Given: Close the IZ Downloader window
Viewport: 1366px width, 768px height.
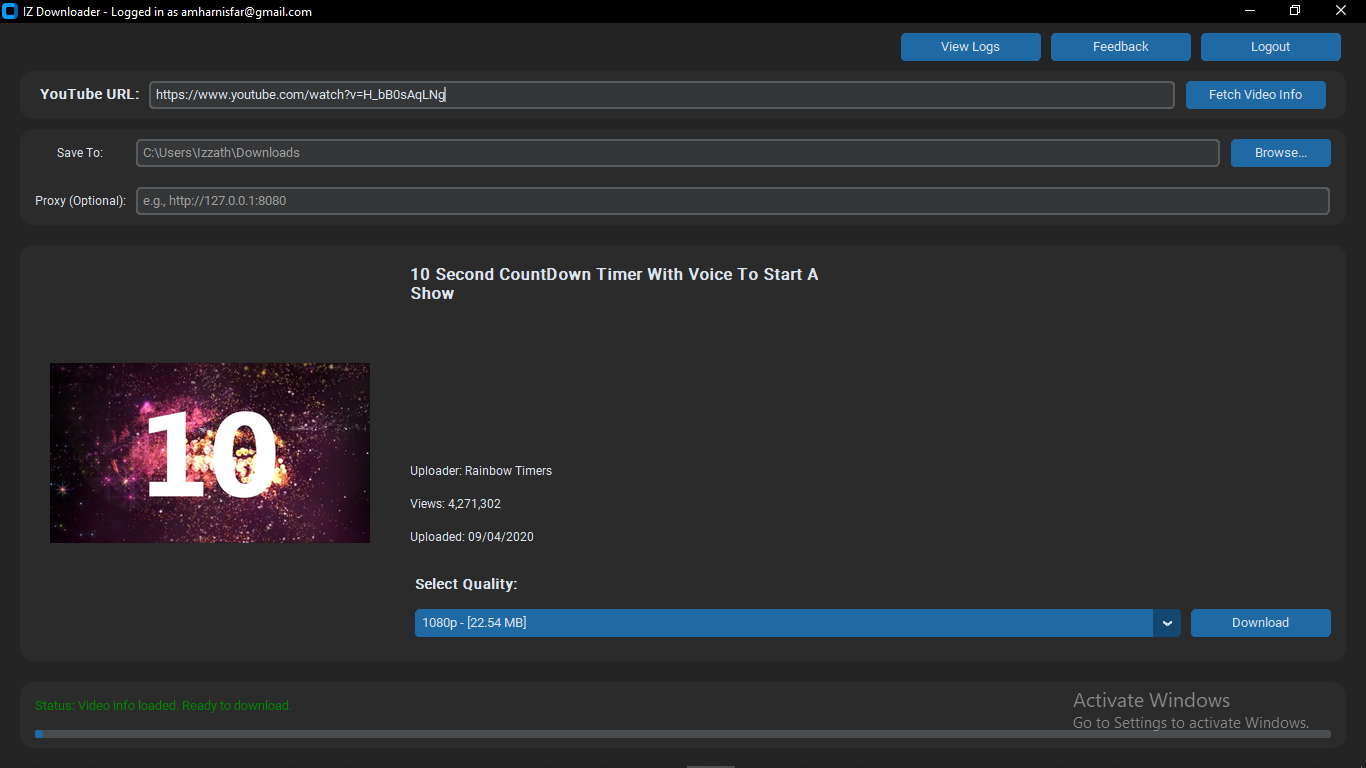Looking at the screenshot, I should (x=1341, y=11).
